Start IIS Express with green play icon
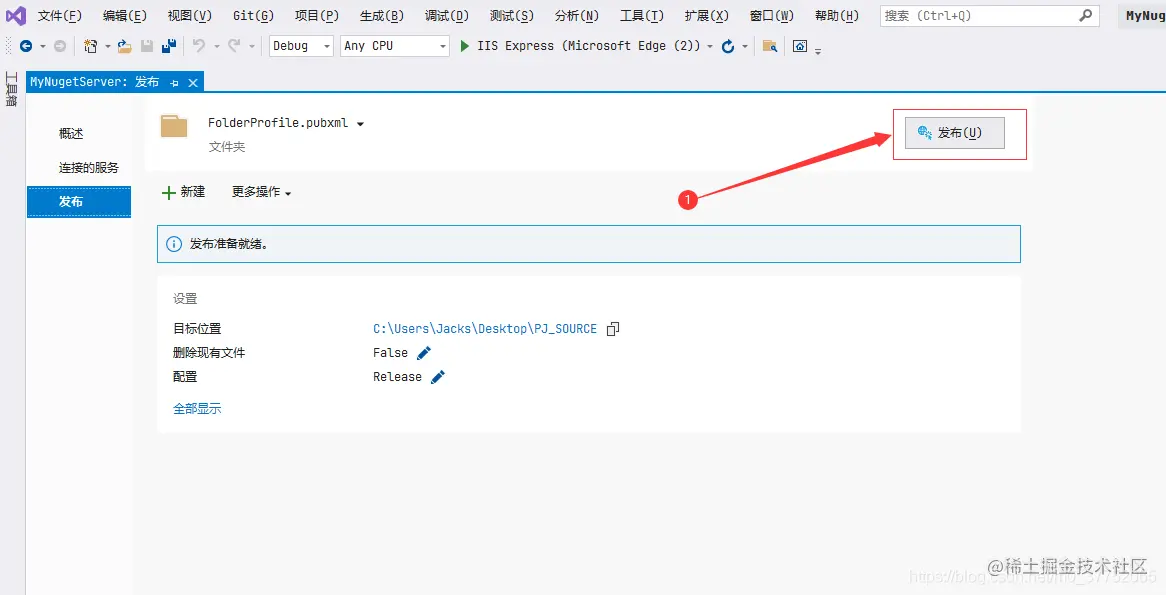Screen dimensions: 1166x595 [465, 46]
